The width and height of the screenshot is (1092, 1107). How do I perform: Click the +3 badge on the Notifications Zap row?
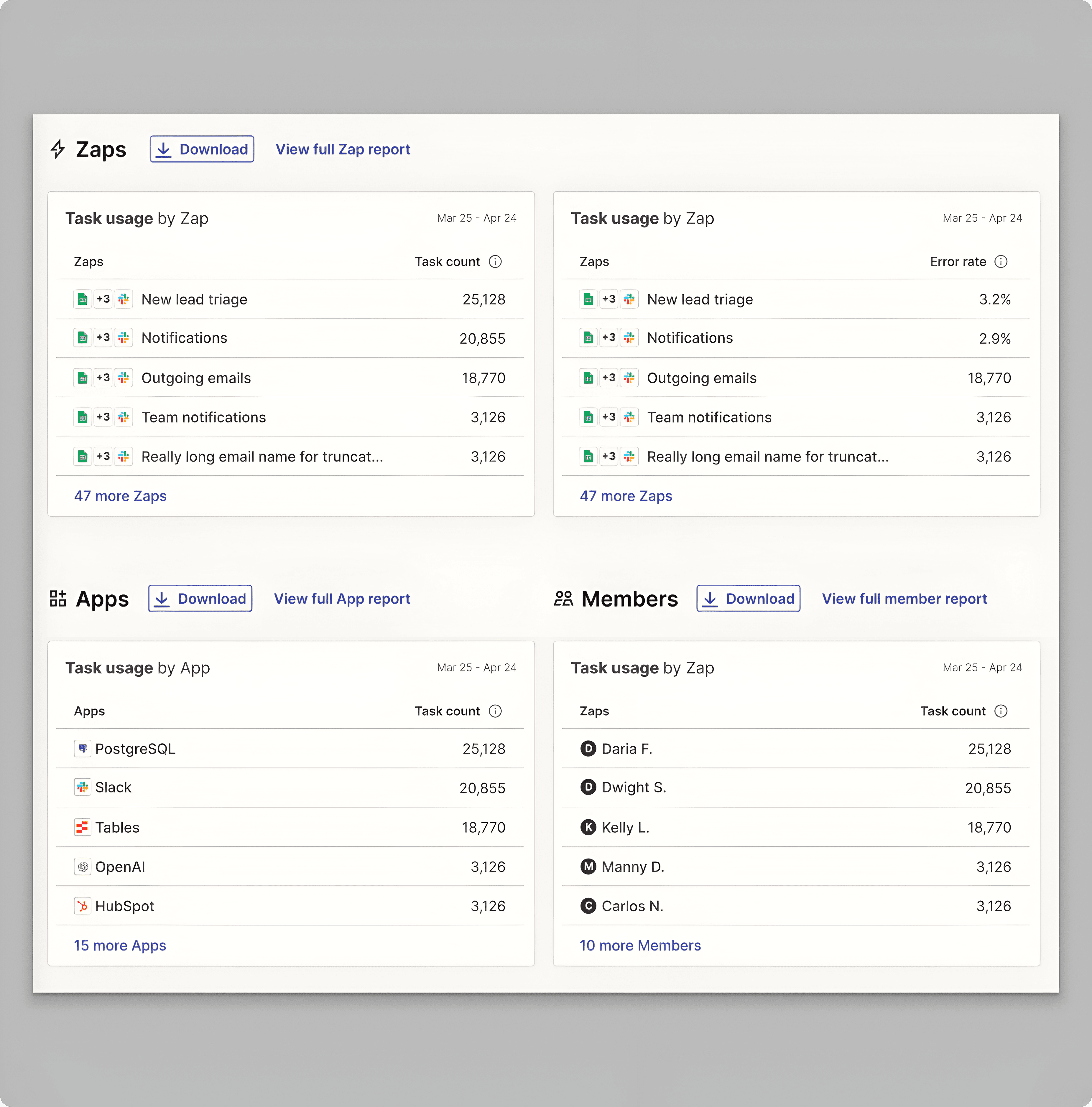pyautogui.click(x=103, y=337)
